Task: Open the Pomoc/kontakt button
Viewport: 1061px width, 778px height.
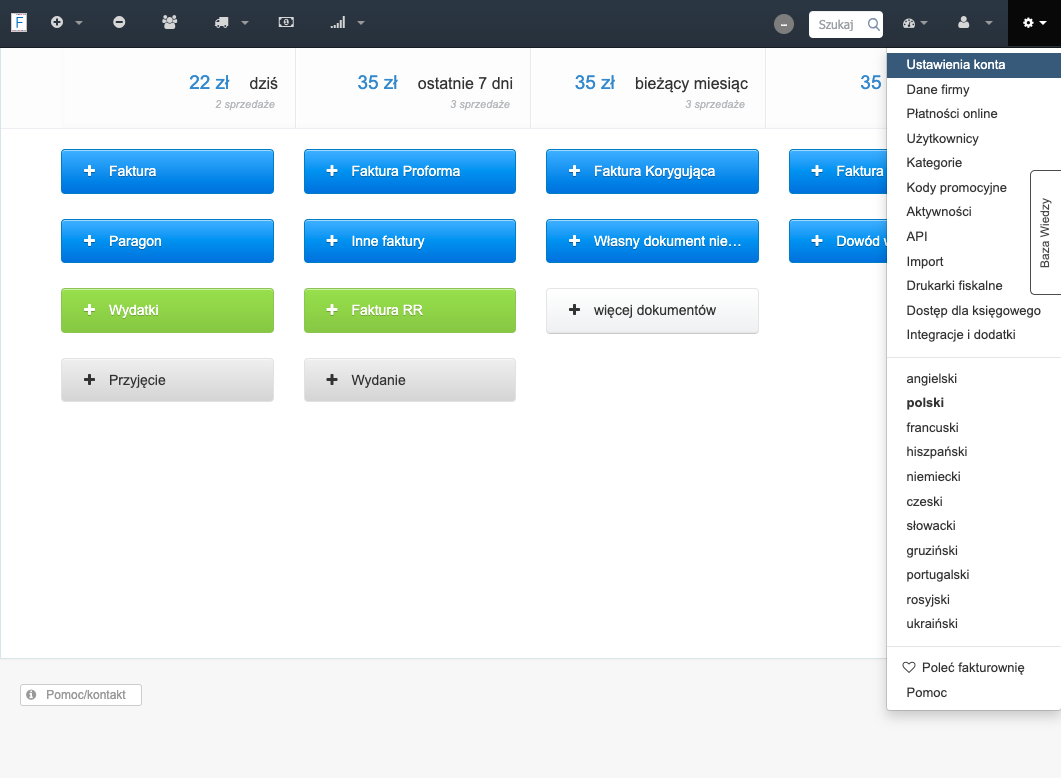Action: pyautogui.click(x=81, y=695)
